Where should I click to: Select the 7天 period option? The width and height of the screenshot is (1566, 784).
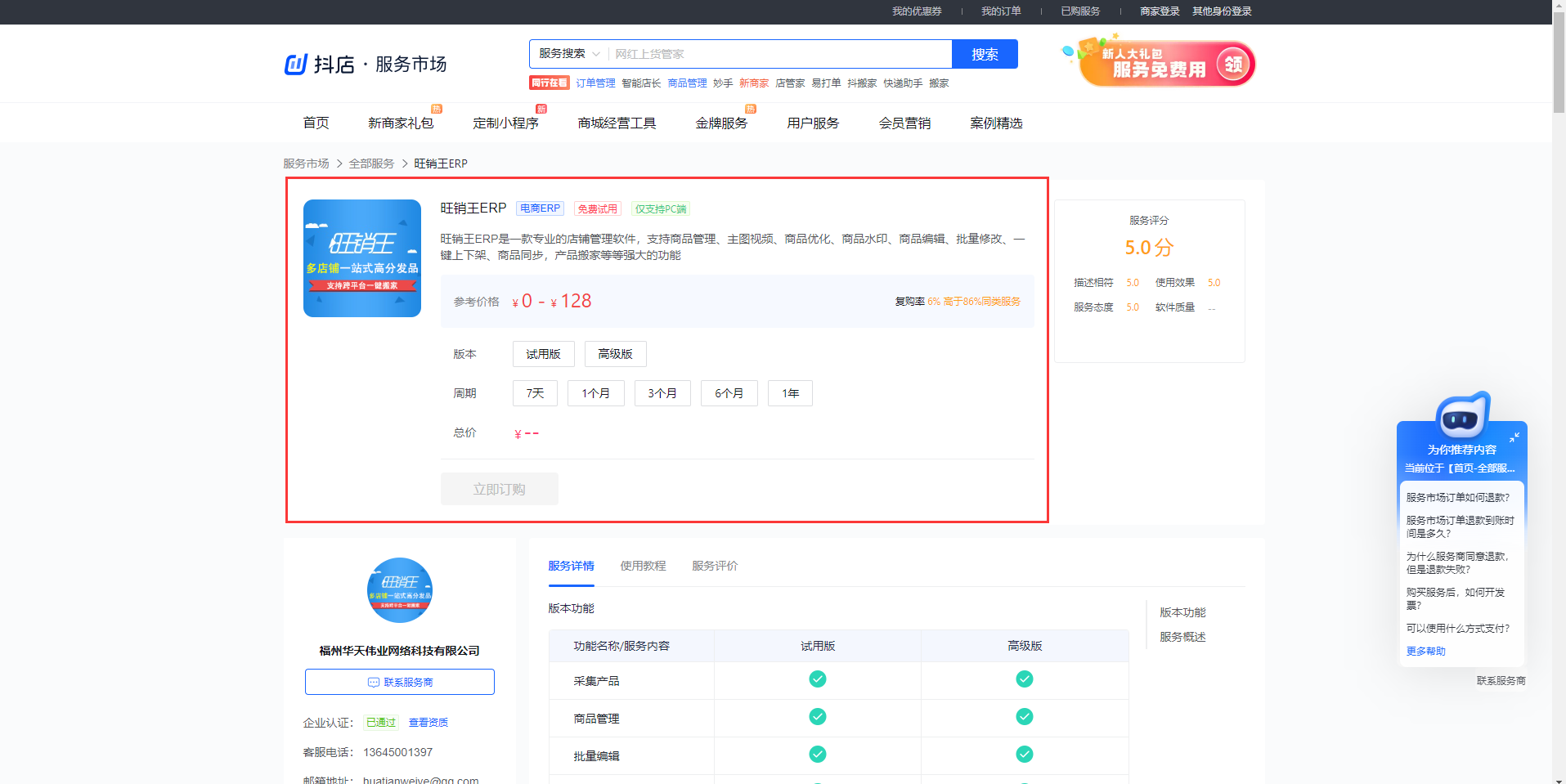pyautogui.click(x=536, y=393)
